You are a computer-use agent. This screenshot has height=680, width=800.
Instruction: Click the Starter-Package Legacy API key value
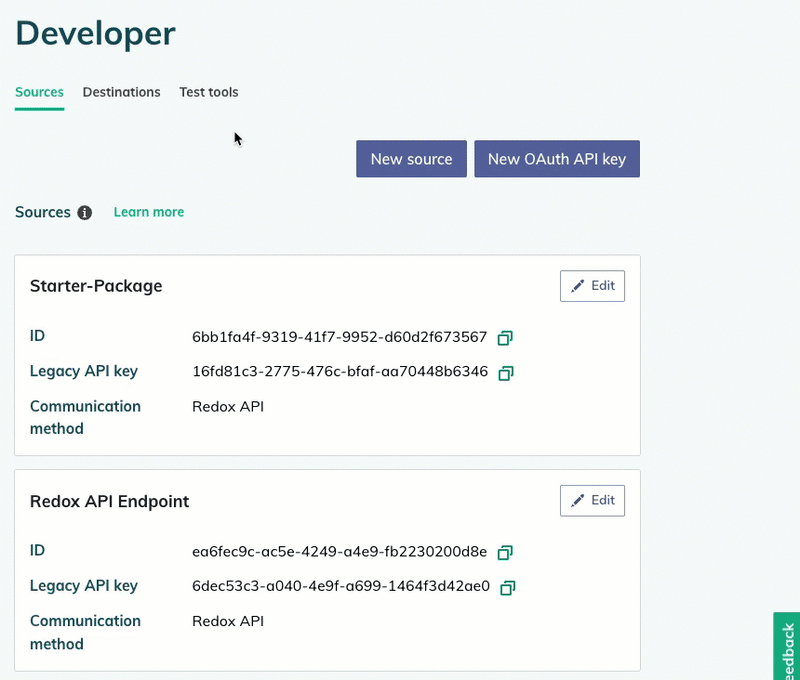tap(340, 371)
